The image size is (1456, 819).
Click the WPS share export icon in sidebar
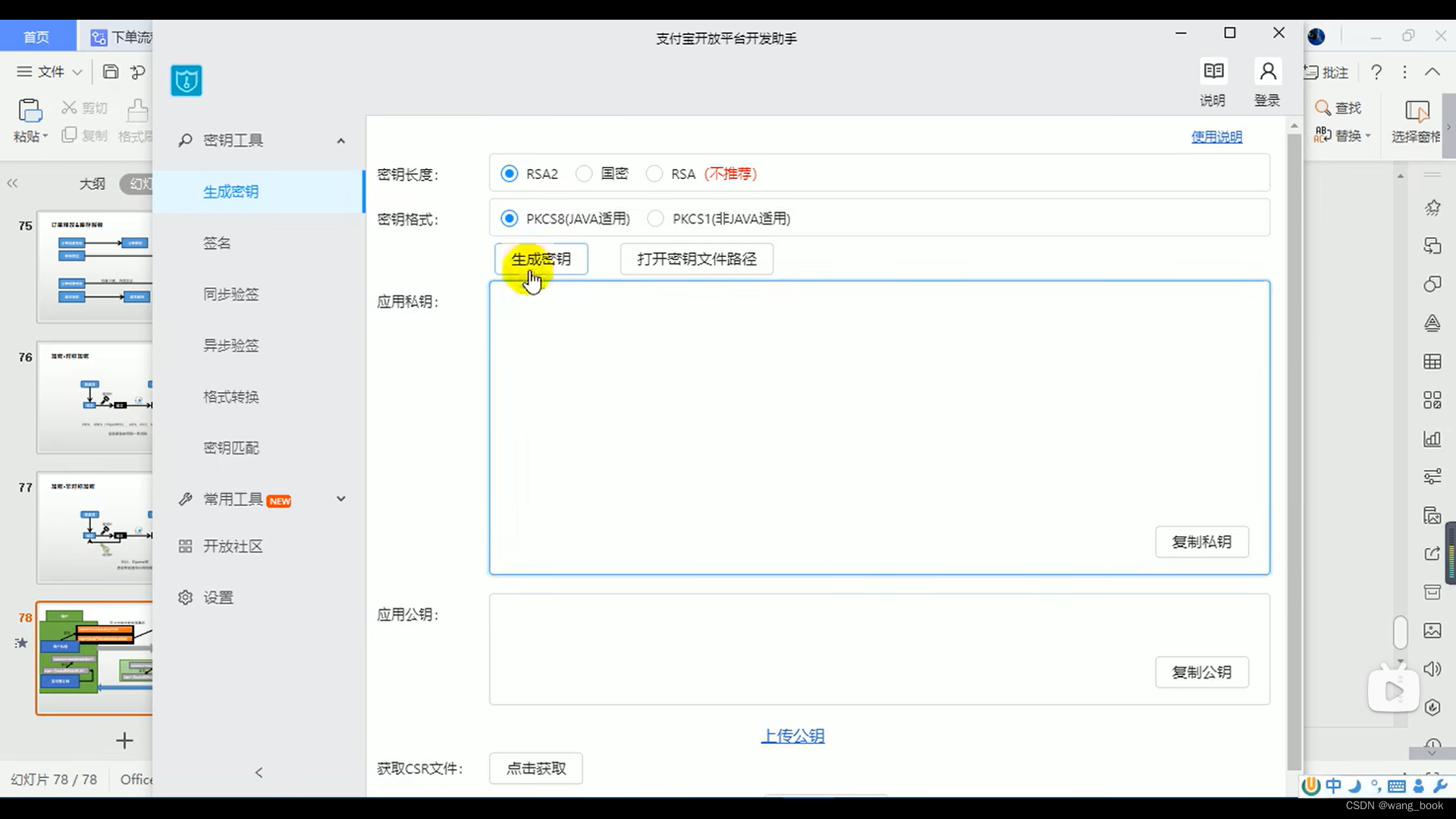(x=1432, y=554)
